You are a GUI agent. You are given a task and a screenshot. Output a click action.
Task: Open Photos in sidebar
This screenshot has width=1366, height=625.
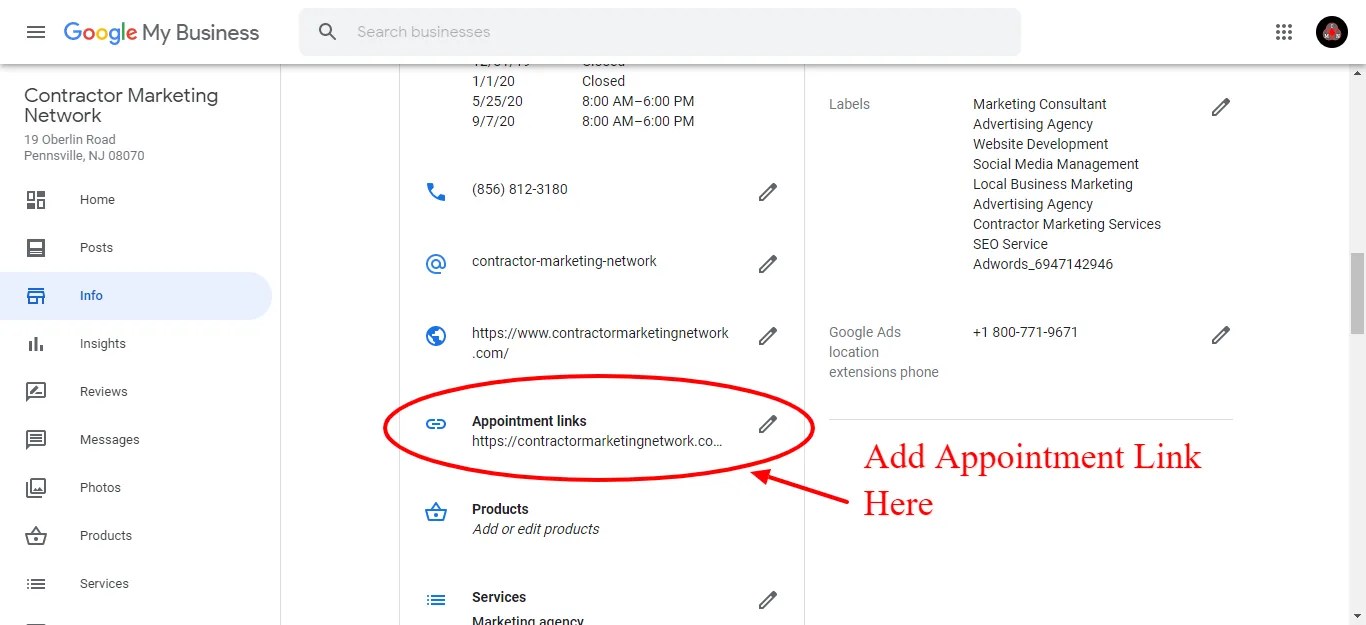(x=136, y=488)
